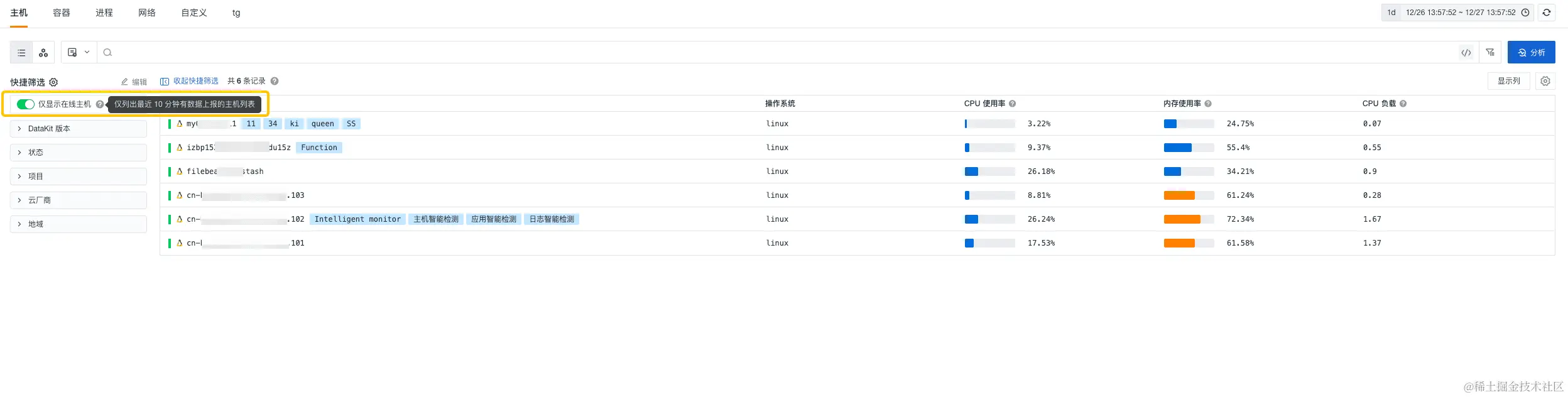The height and width of the screenshot is (397, 1568).
Task: Click the time range 12/26 13:57:52 ~ 12/27
Action: [x=1461, y=13]
